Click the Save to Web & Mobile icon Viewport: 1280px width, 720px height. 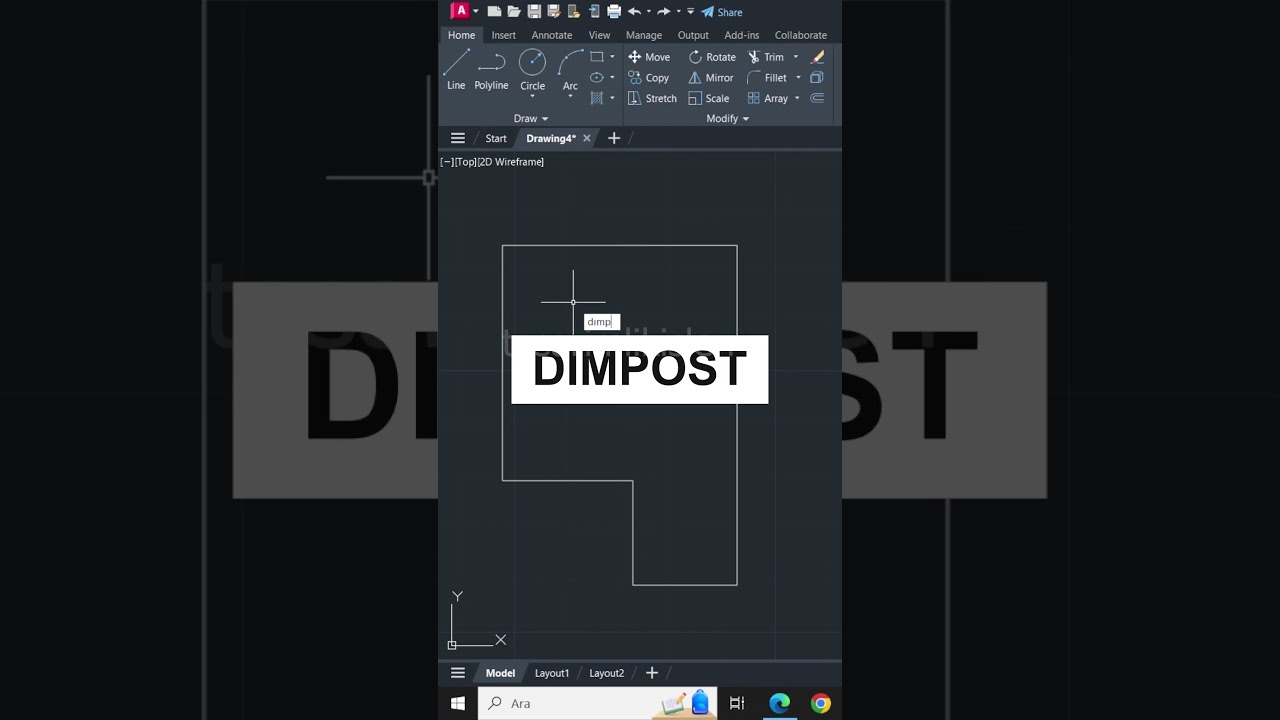click(x=594, y=11)
